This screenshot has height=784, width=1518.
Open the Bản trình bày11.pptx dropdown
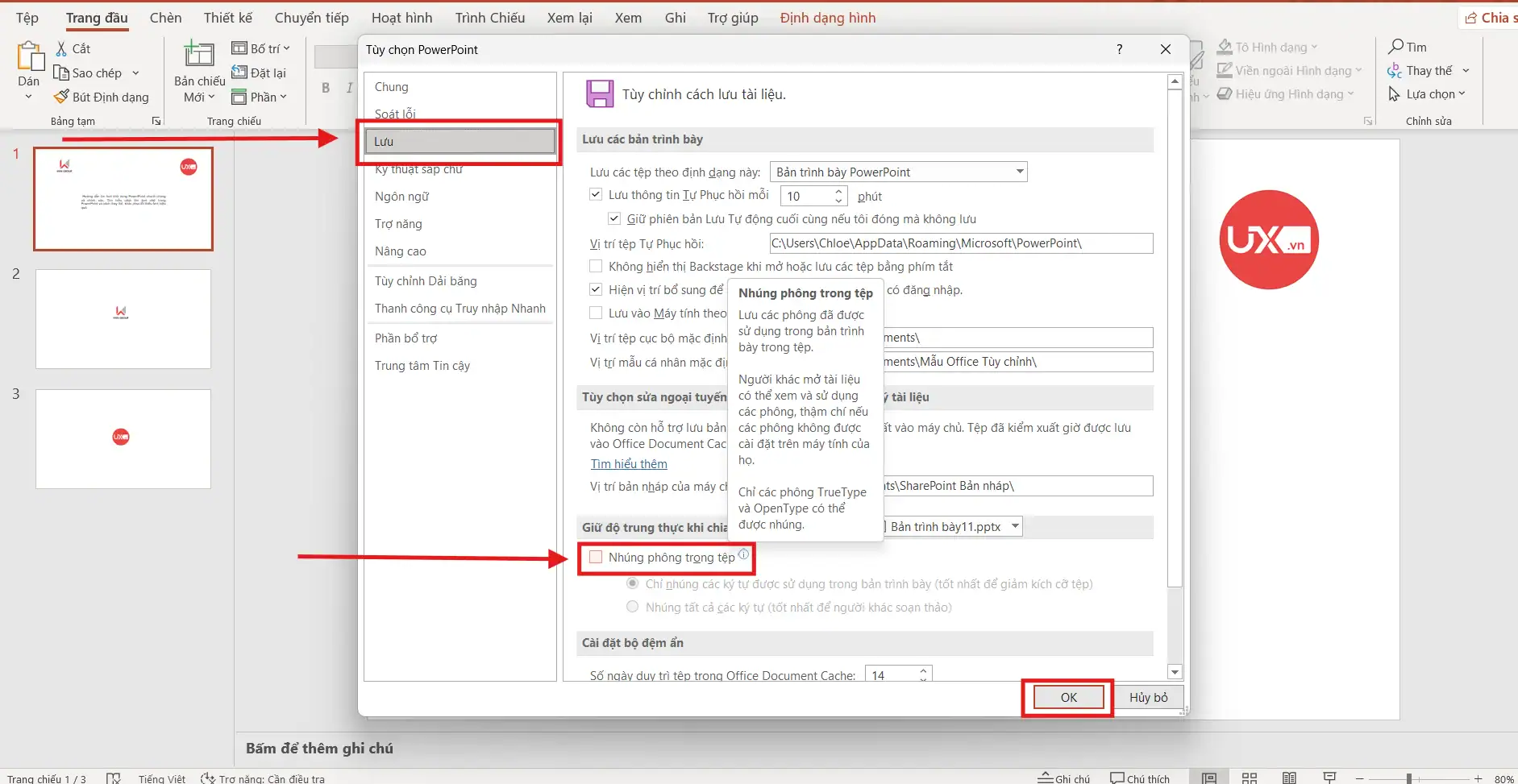(1015, 527)
